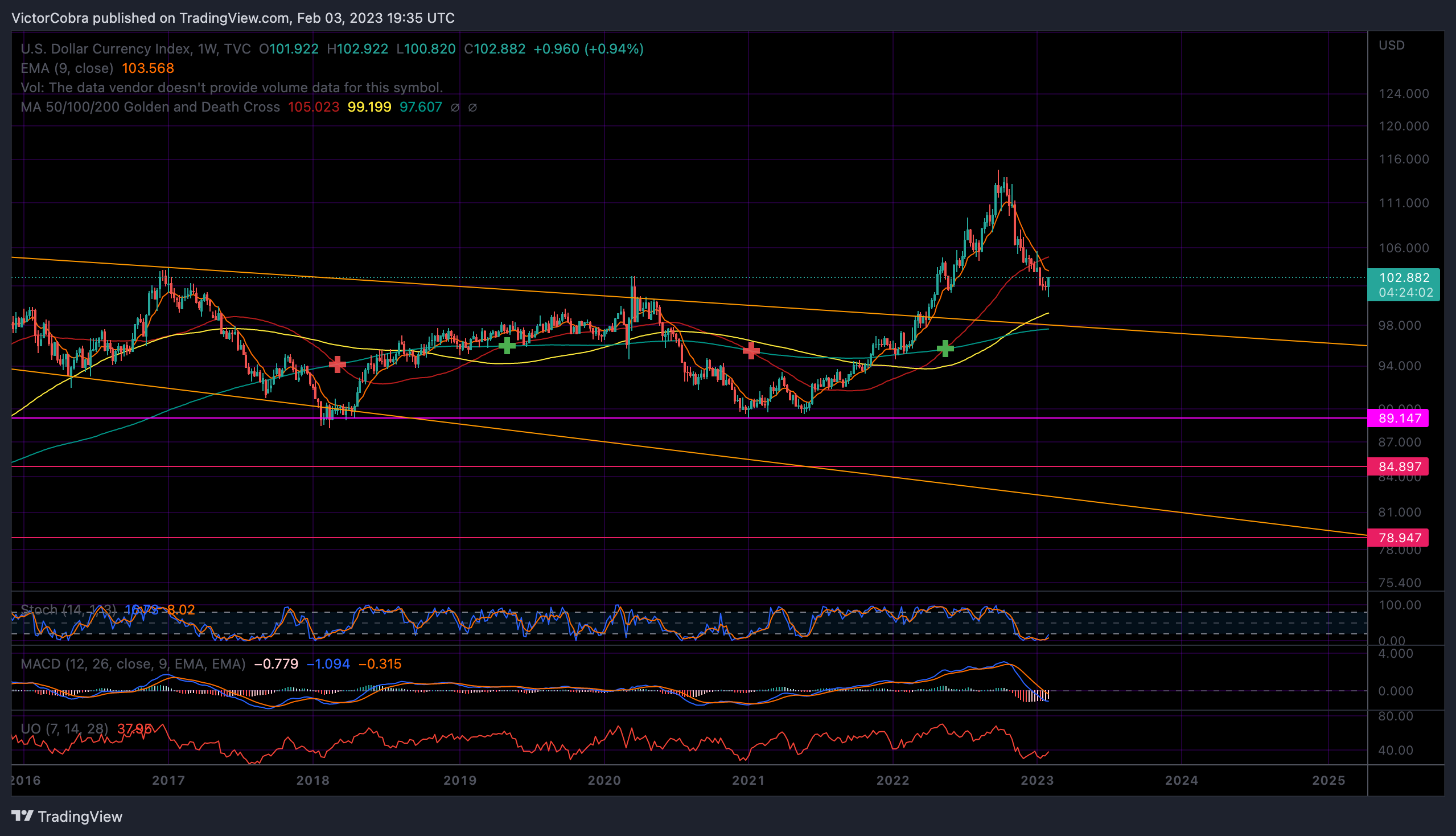The height and width of the screenshot is (836, 1456).
Task: Click the MA 50/100/200 Golden and Death Cross label
Action: 150,108
